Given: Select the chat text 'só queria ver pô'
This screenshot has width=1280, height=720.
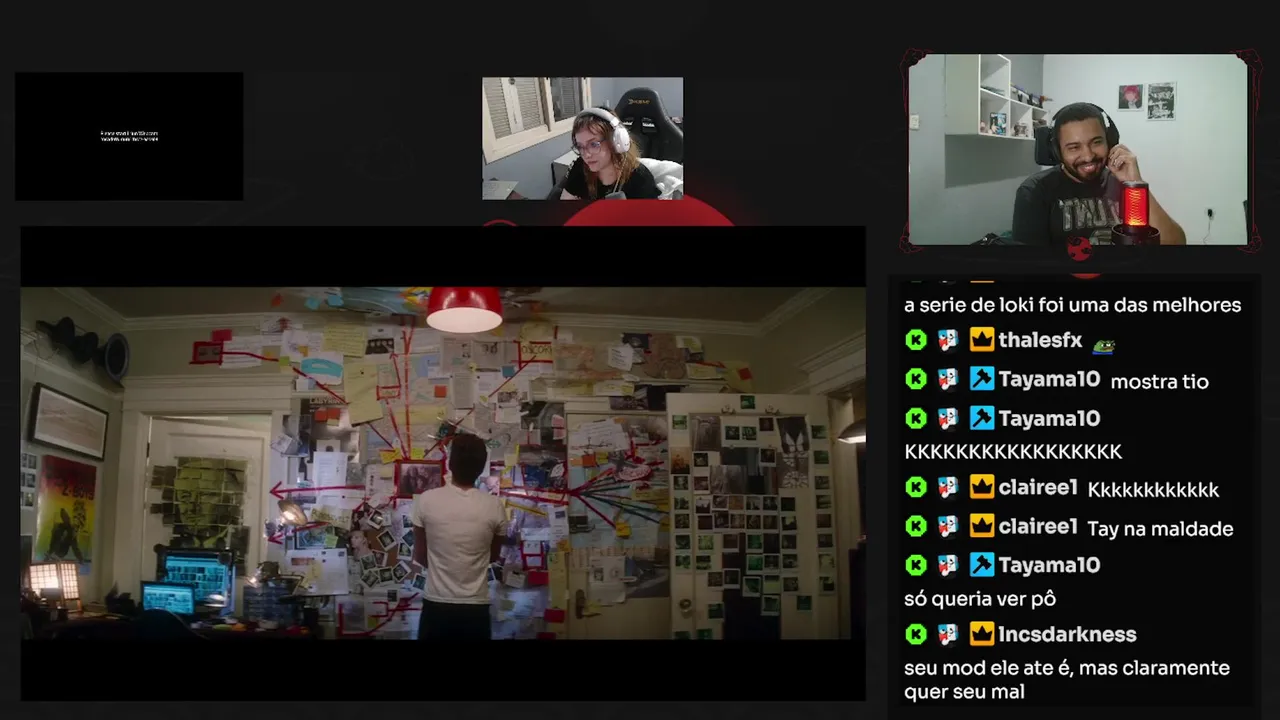Looking at the screenshot, I should [980, 599].
